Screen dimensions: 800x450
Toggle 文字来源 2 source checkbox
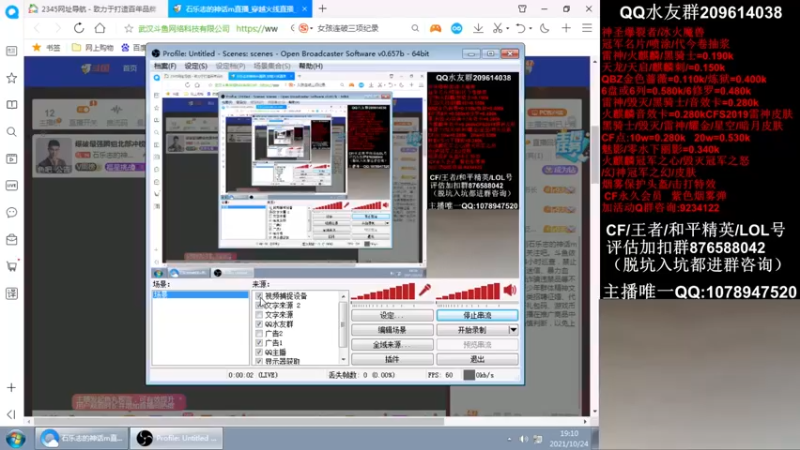pos(259,305)
